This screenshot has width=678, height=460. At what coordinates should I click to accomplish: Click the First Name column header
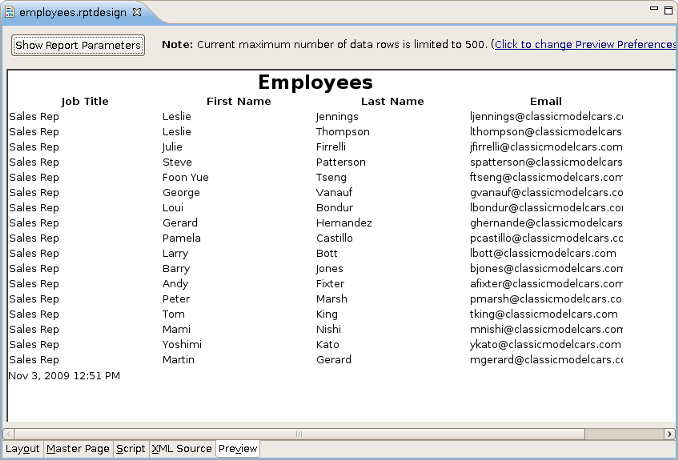[239, 101]
